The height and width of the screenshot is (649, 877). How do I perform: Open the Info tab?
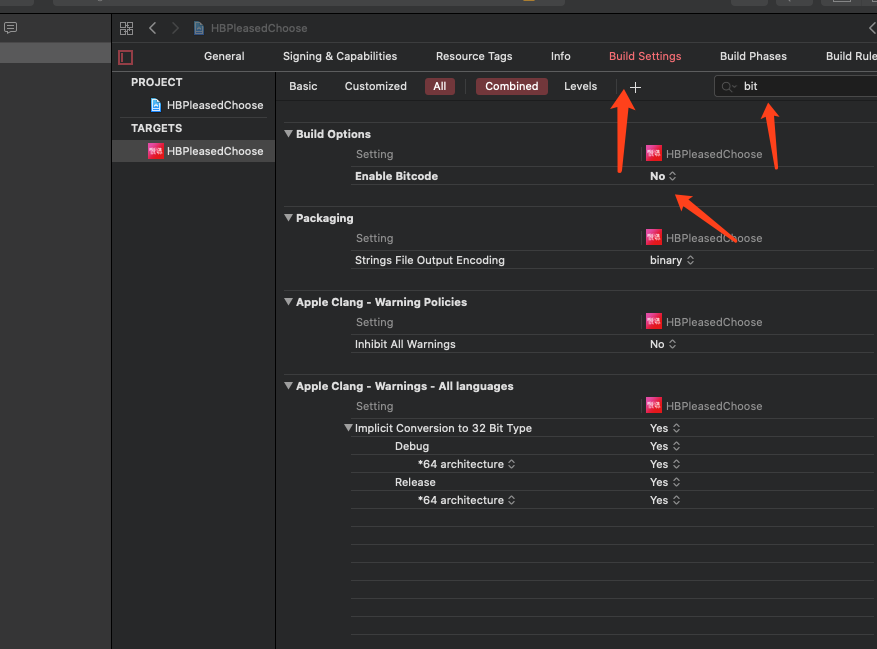coord(560,57)
